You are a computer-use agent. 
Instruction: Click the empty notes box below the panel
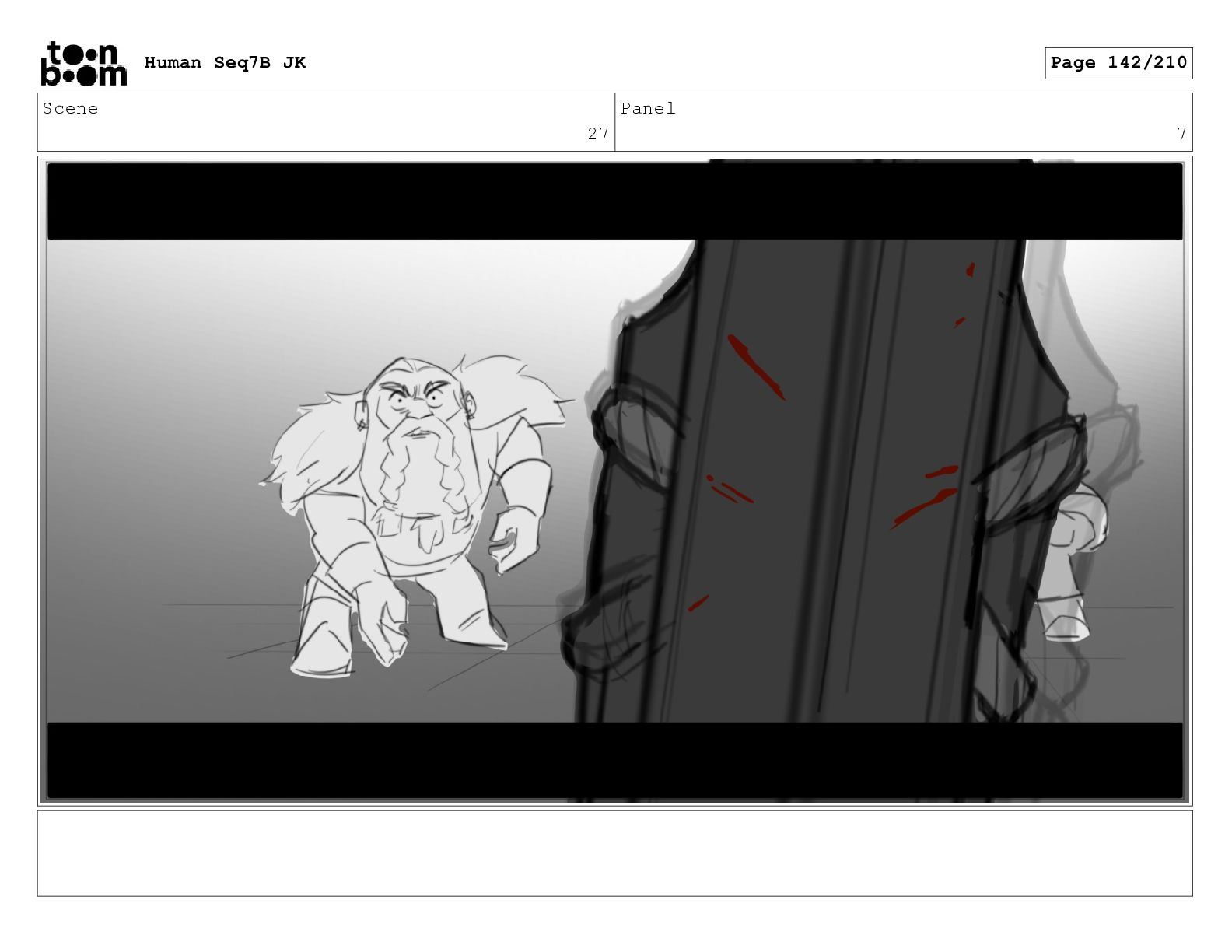point(614,853)
